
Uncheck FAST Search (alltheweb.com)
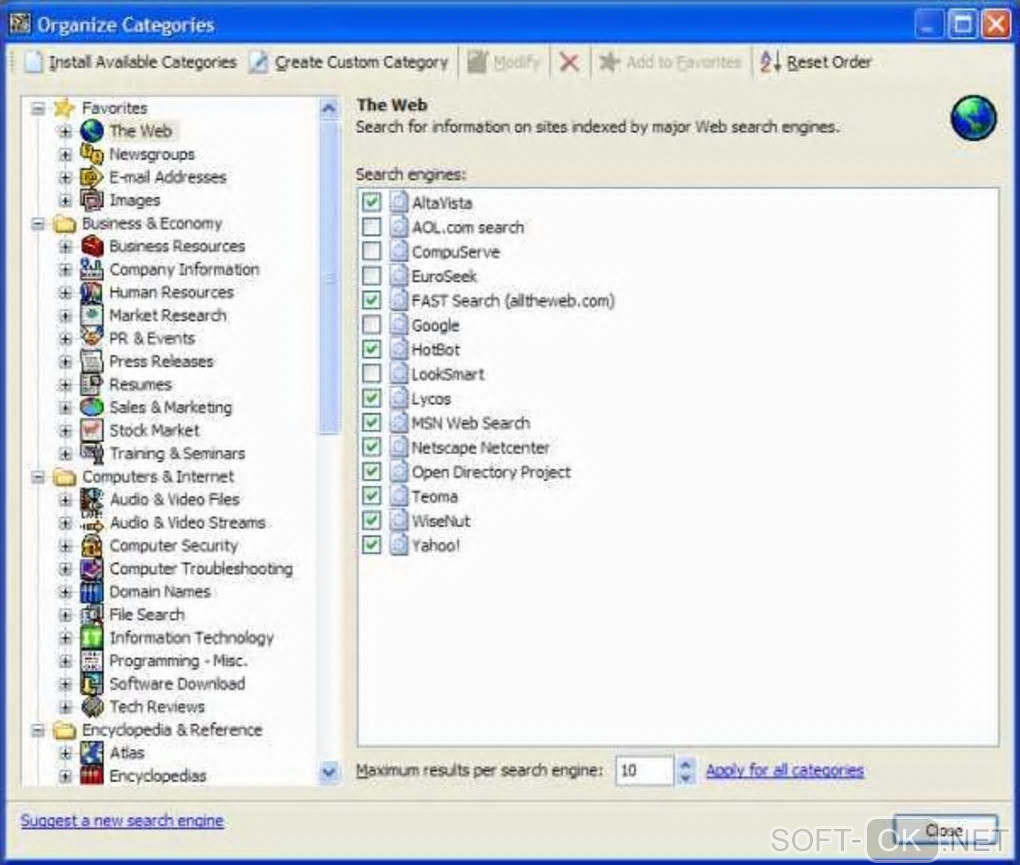pos(371,300)
